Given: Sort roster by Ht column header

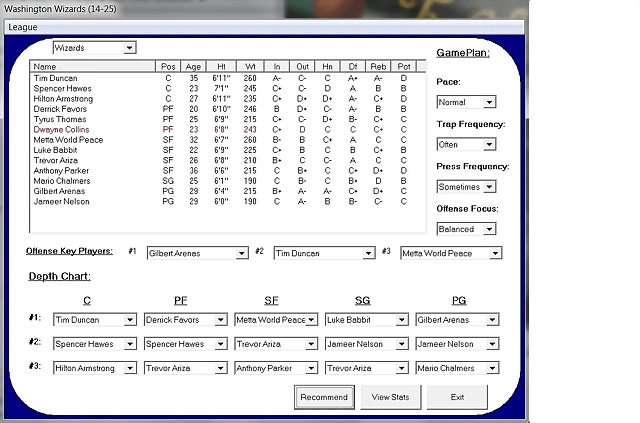Looking at the screenshot, I should [x=221, y=66].
